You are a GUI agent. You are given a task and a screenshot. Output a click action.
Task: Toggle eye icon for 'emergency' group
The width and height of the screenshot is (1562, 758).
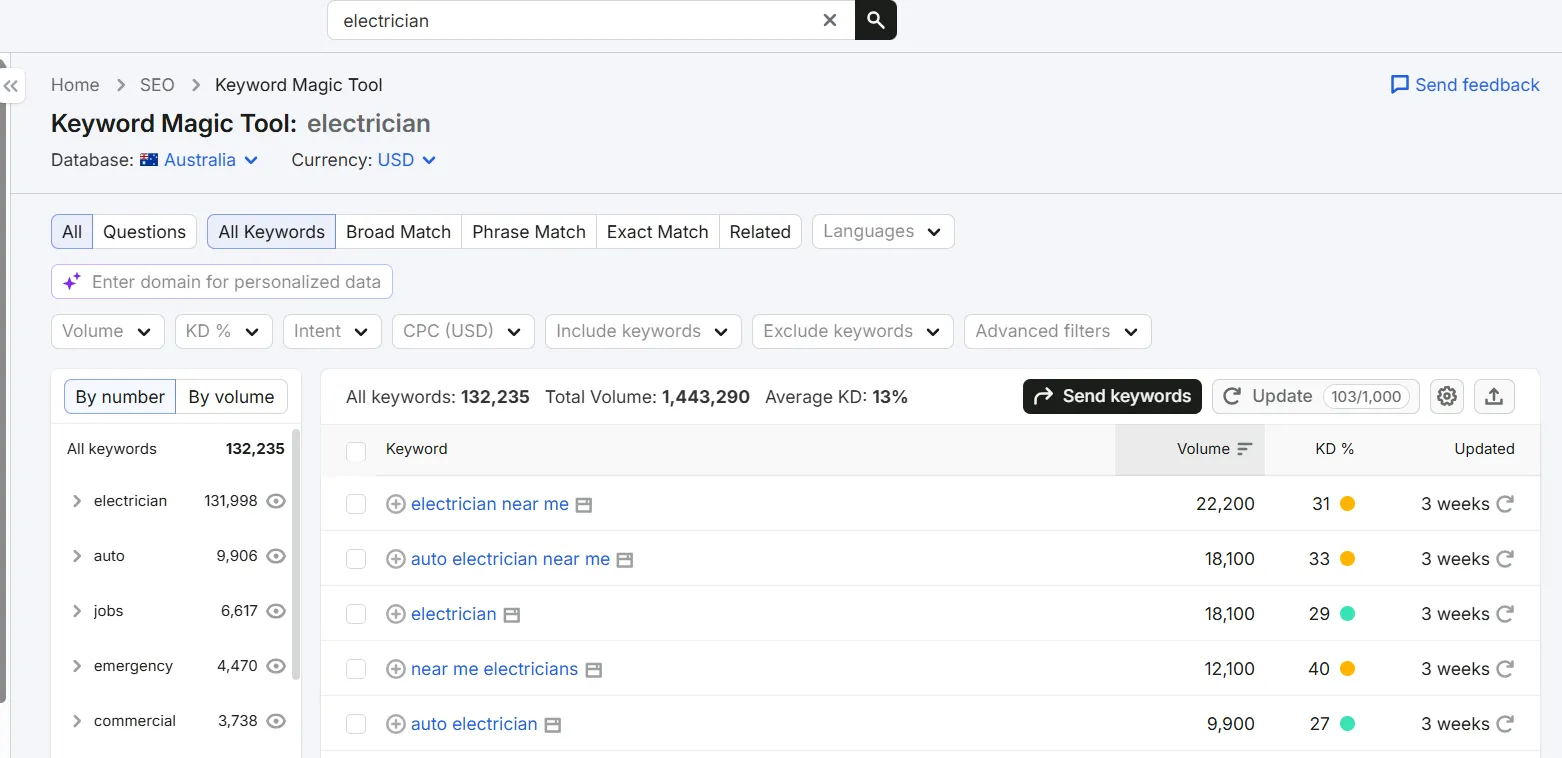tap(277, 666)
